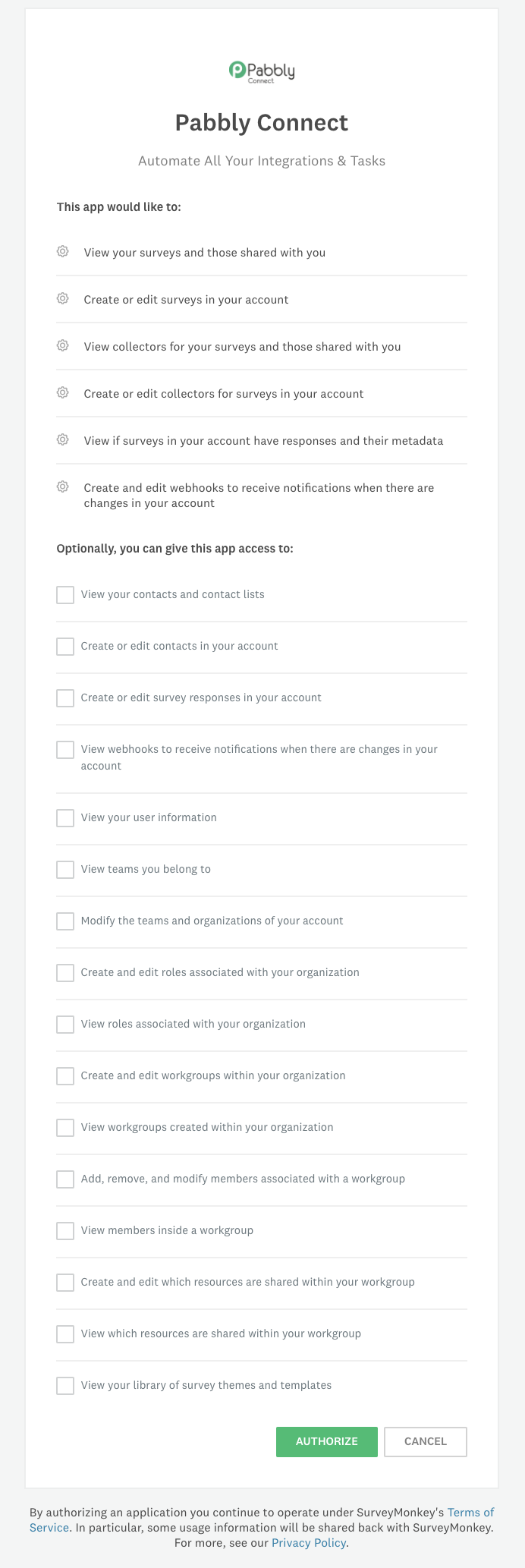Image resolution: width=525 pixels, height=1568 pixels.
Task: Enable View your contacts and contact lists
Action: click(65, 594)
